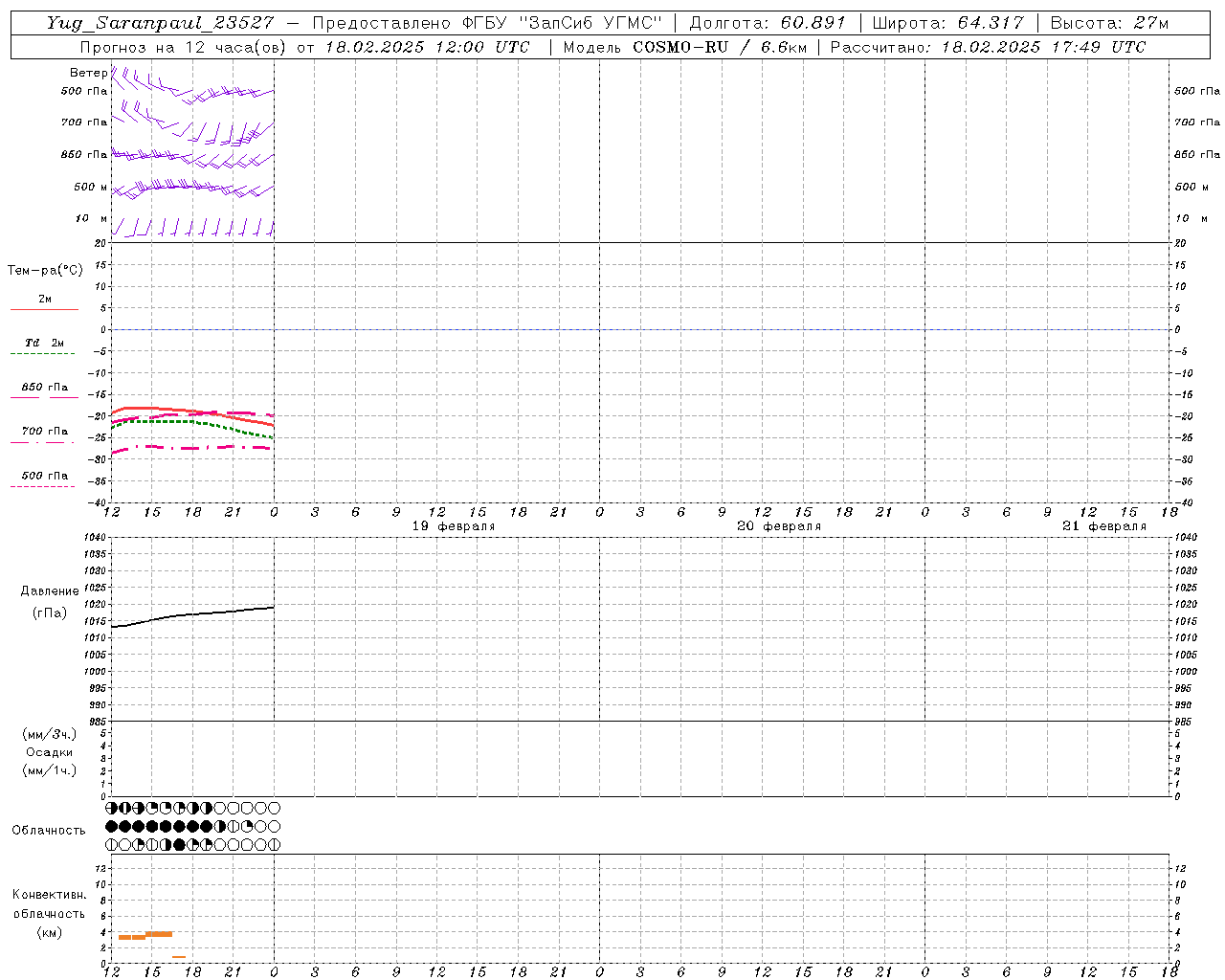The image size is (1225, 980).
Task: Click the model name COSMO-RU / 6.6км
Action: tap(720, 47)
